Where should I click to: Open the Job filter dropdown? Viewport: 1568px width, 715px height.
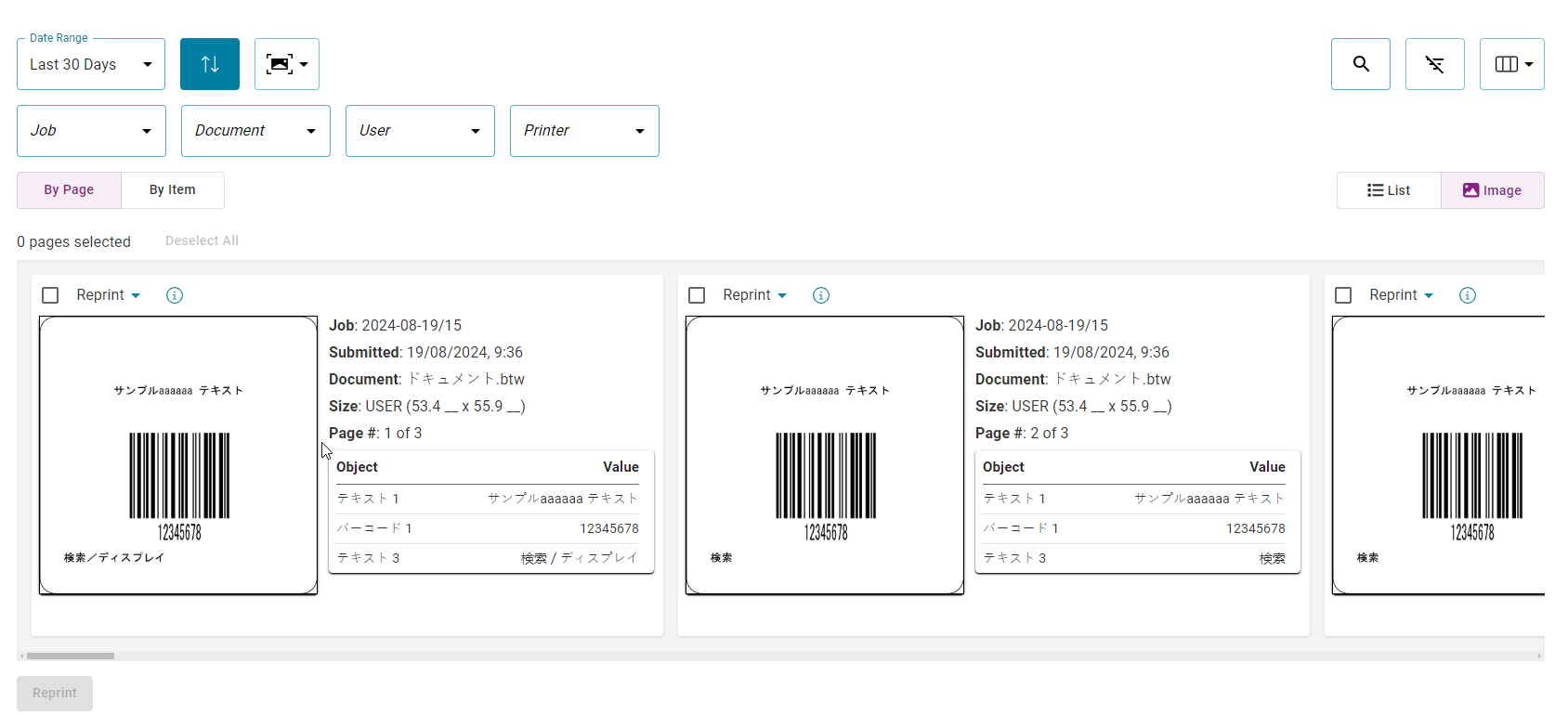pos(91,131)
